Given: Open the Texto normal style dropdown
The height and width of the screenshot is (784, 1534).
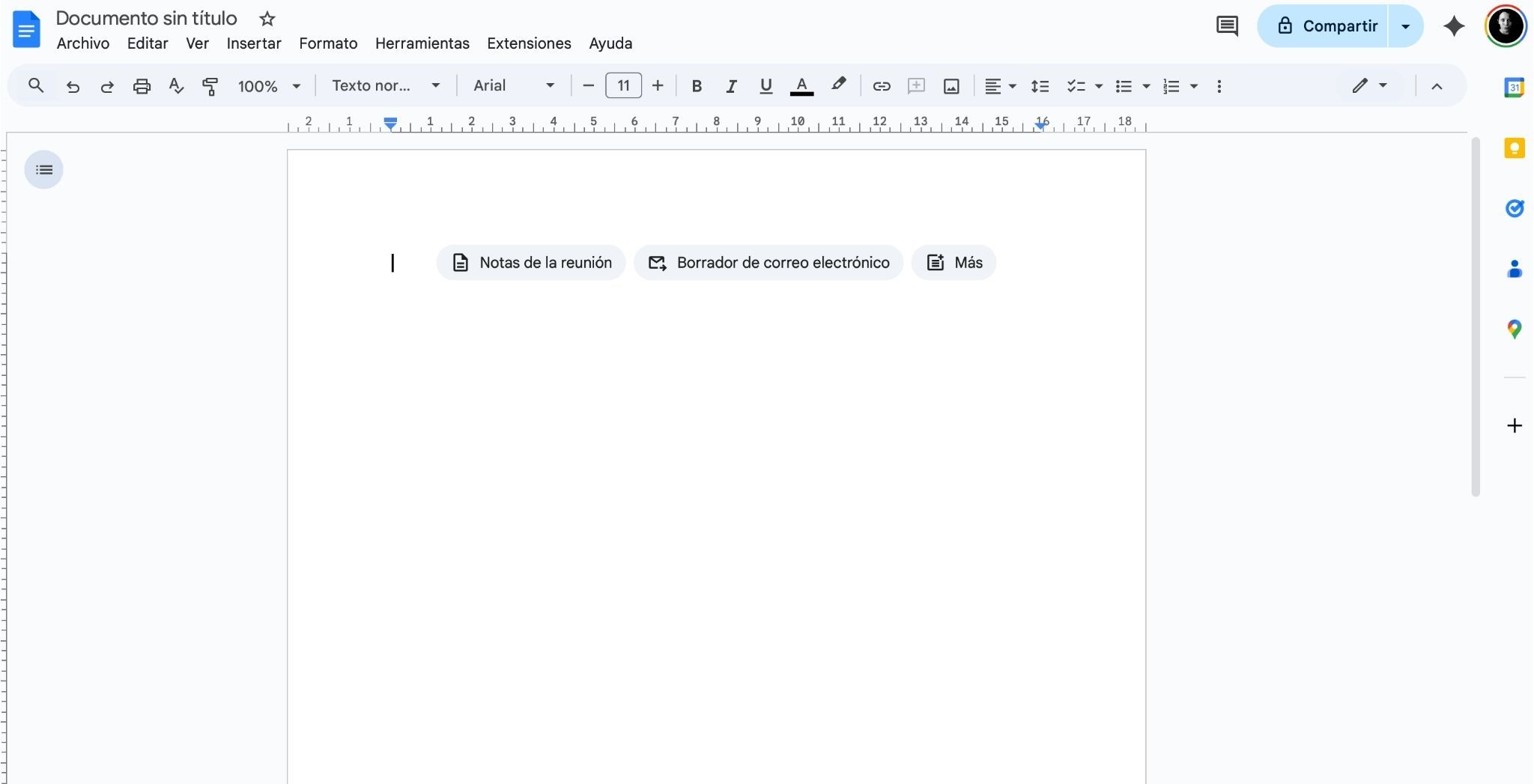Looking at the screenshot, I should (x=386, y=86).
